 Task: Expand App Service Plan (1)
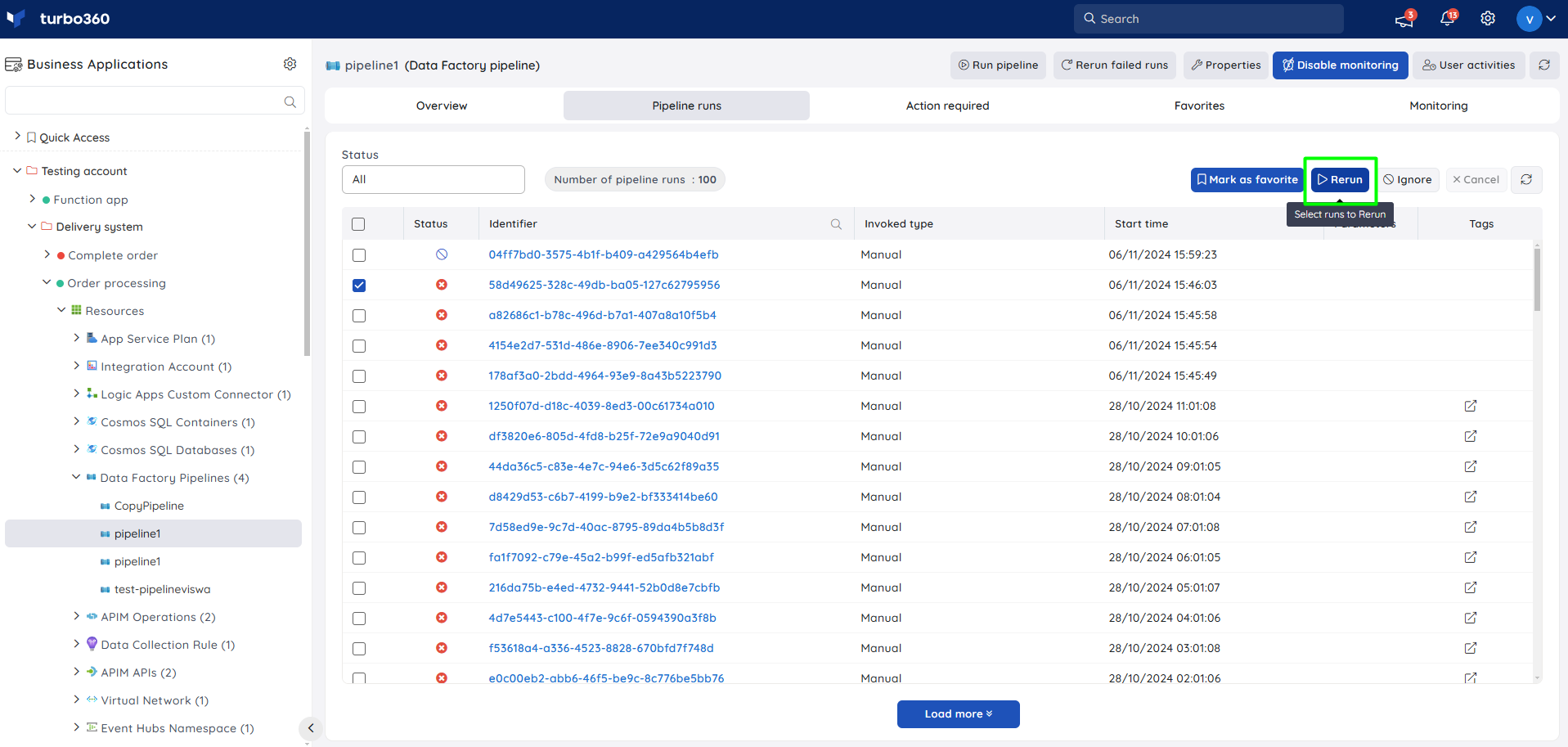[x=76, y=338]
